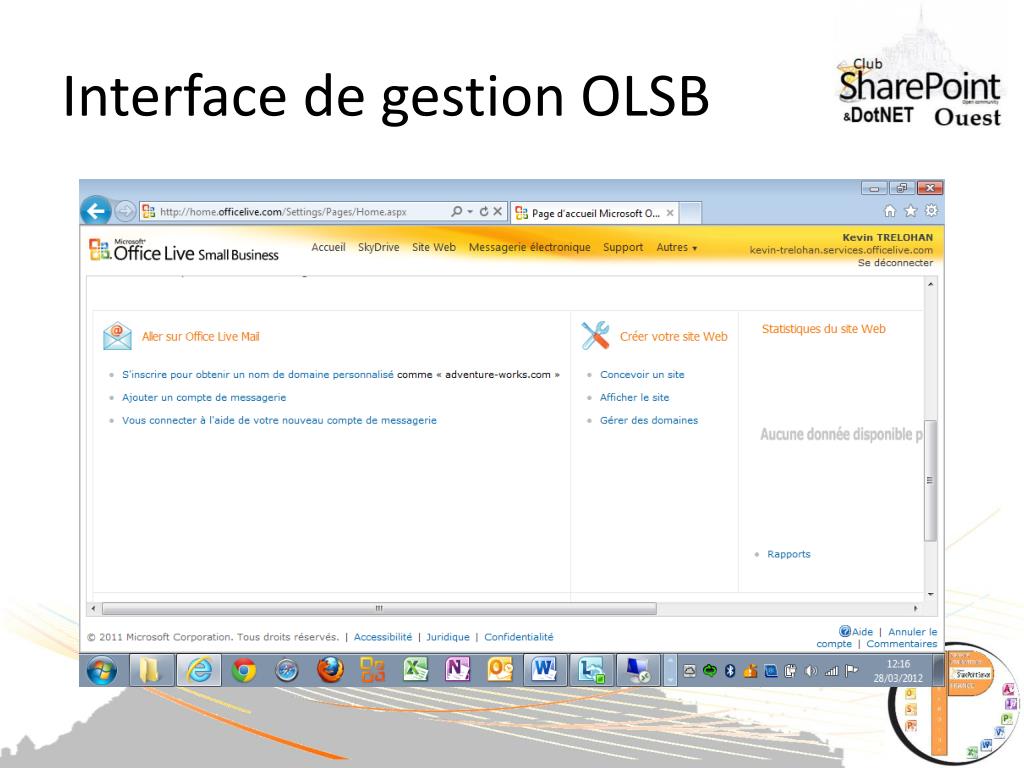
Task: Click the home.officelive.com address field
Action: point(294,212)
